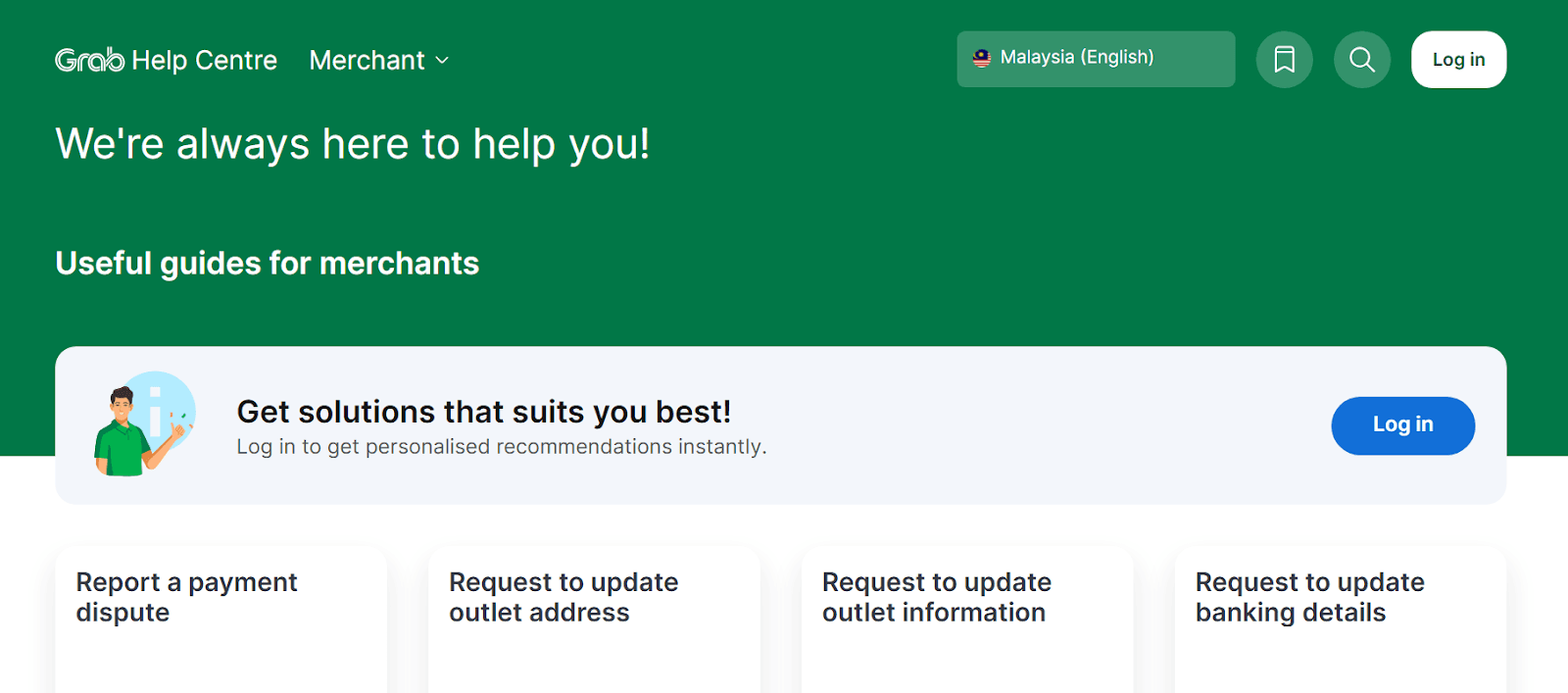Click the Get solutions that suits you best title
The image size is (1568, 693).
[x=483, y=412]
